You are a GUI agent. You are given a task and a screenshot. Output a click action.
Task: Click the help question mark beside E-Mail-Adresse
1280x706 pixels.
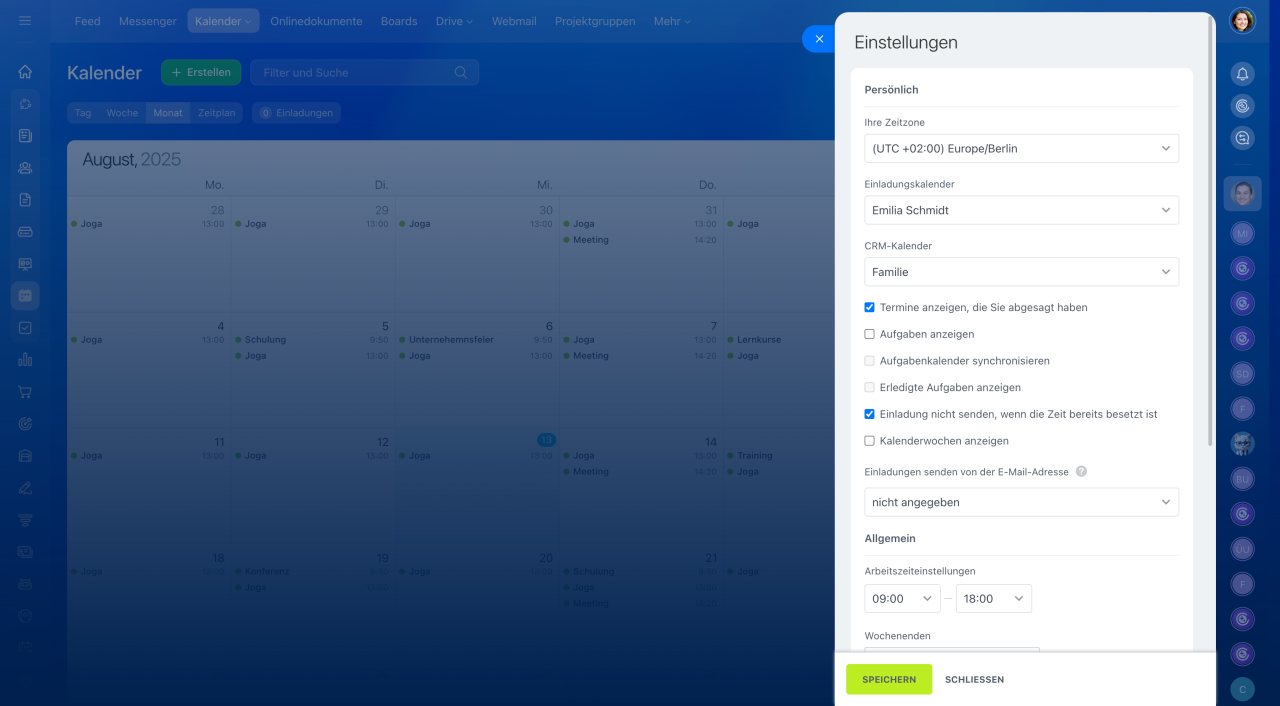click(x=1081, y=471)
